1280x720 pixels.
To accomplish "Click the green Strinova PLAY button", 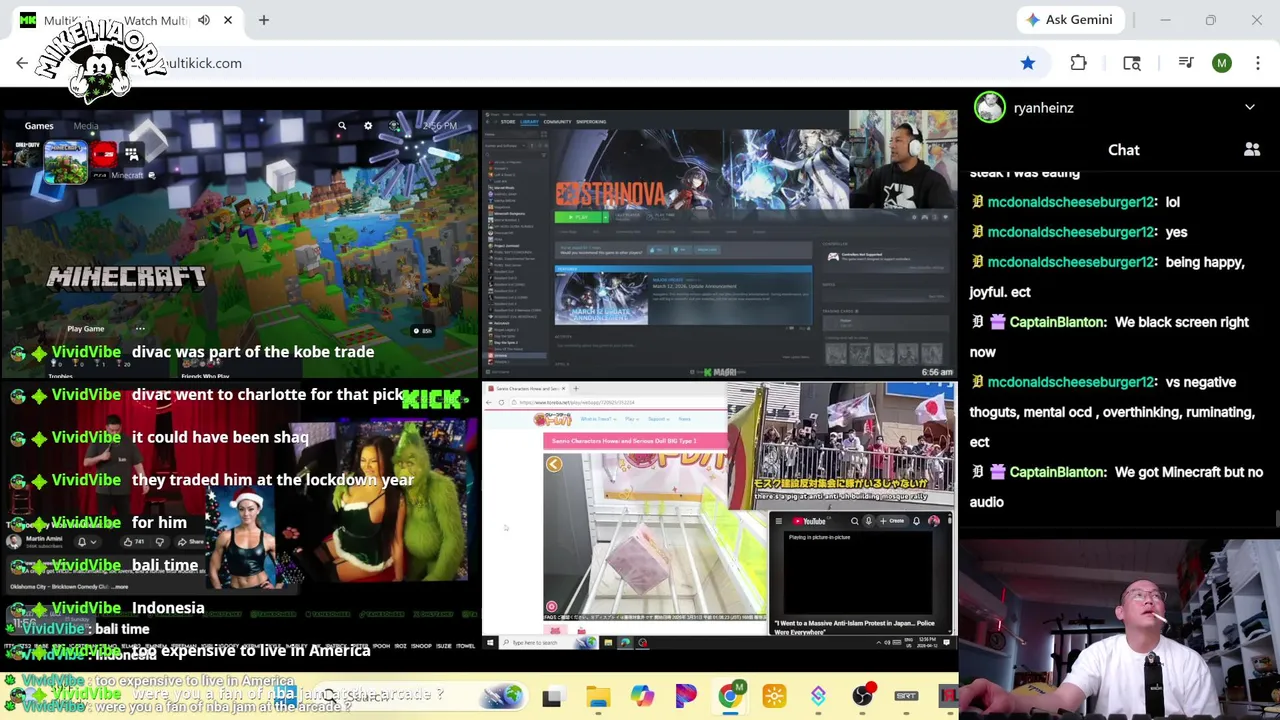I will 579,217.
